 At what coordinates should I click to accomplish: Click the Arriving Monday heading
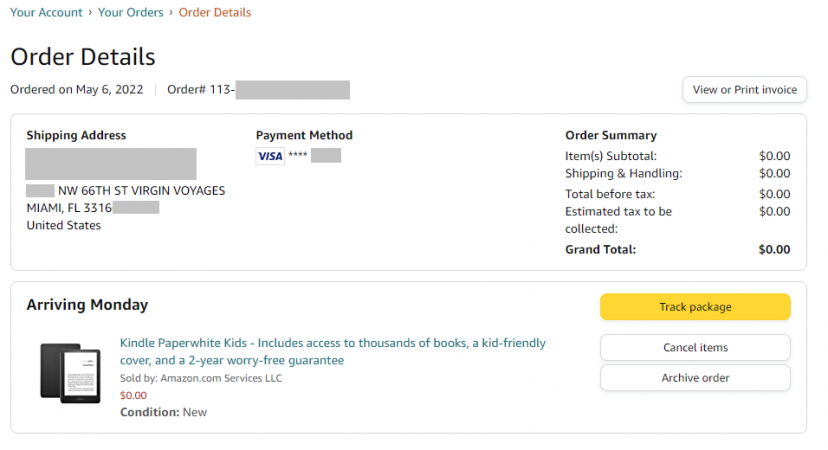point(87,305)
